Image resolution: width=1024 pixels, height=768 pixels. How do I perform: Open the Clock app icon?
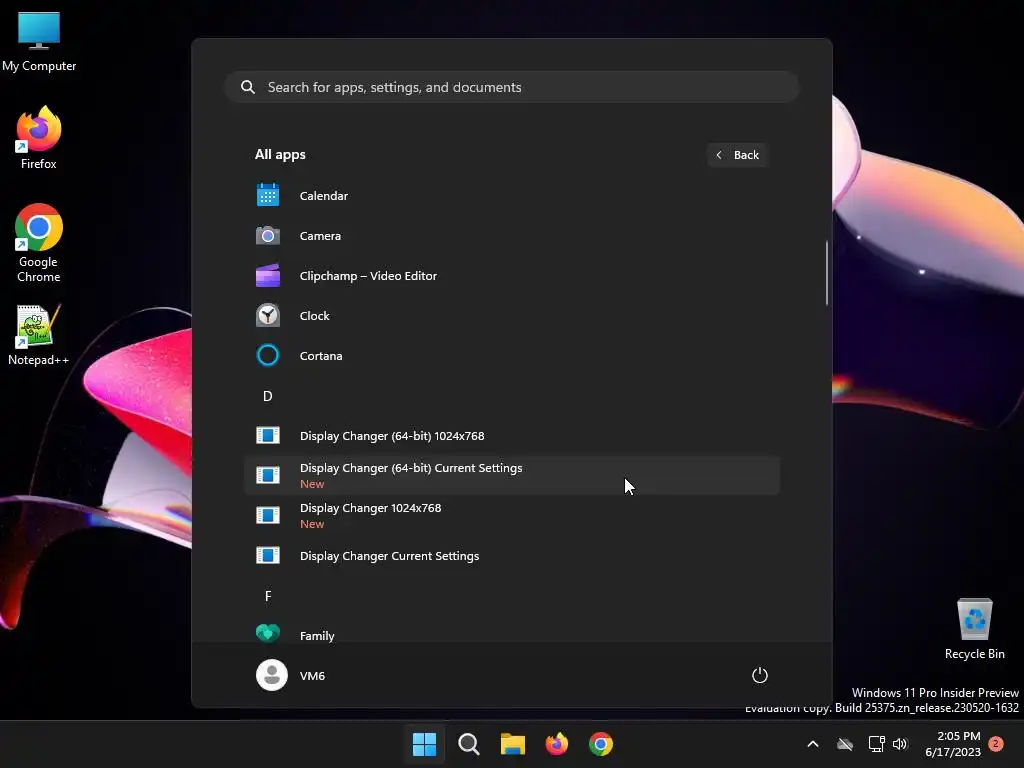(268, 315)
